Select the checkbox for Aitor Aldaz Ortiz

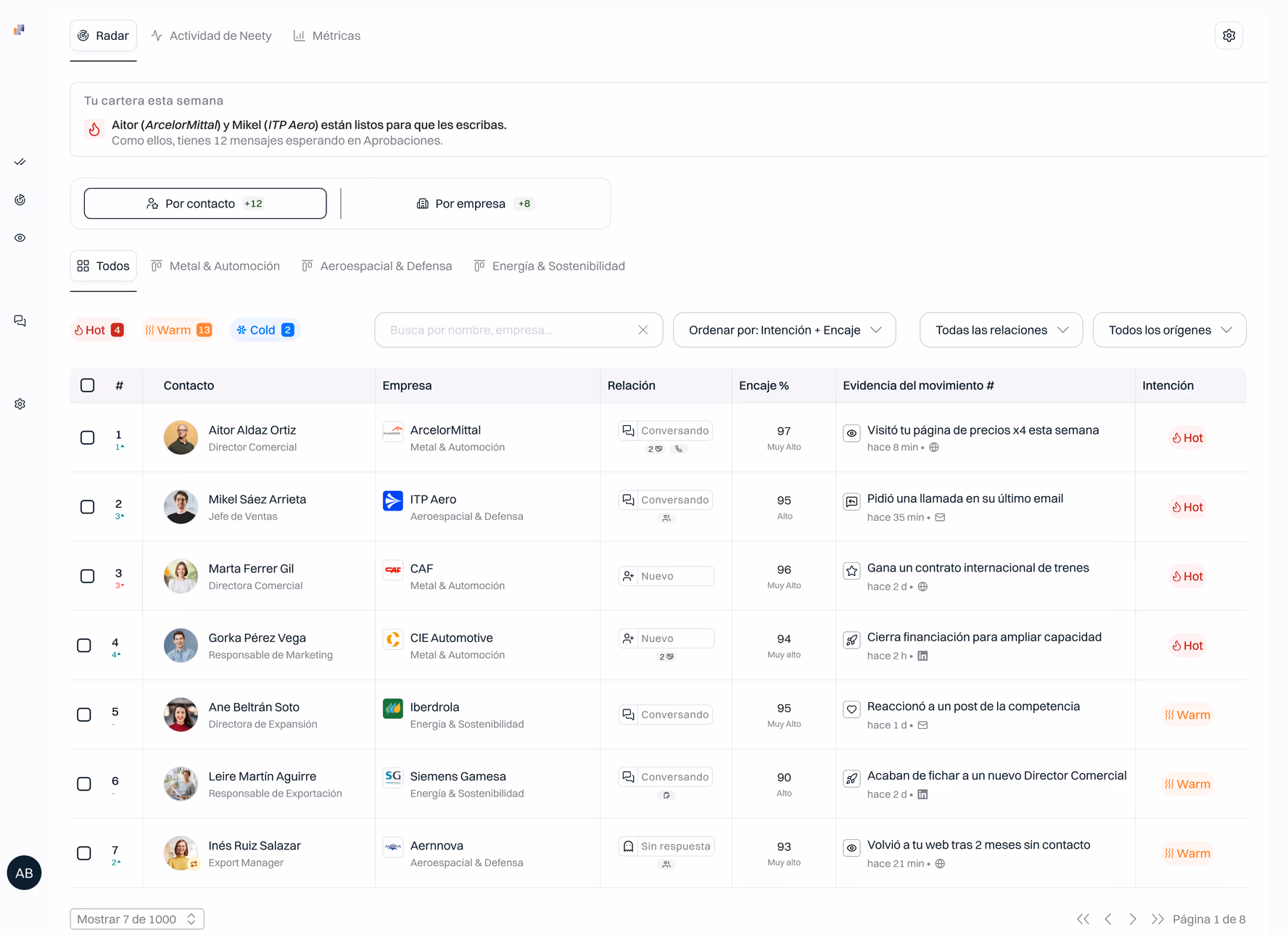click(x=87, y=437)
